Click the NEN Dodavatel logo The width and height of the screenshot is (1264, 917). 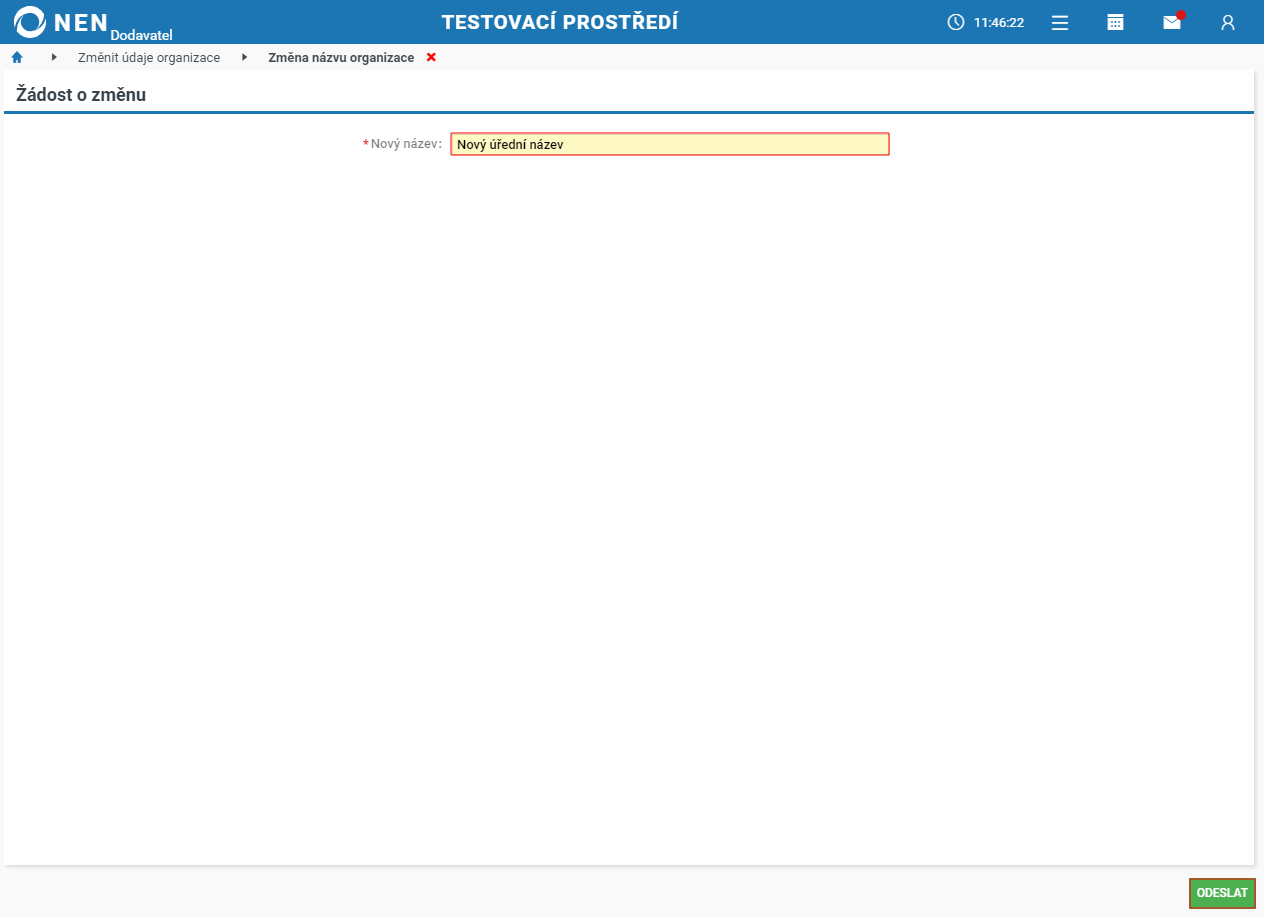(93, 22)
